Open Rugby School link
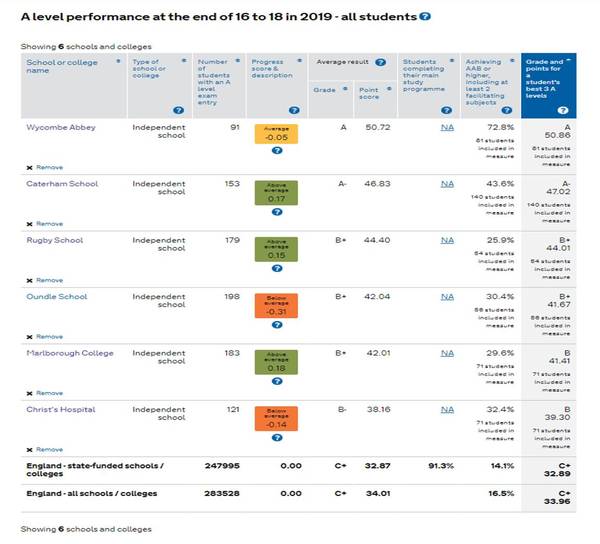 pos(55,240)
